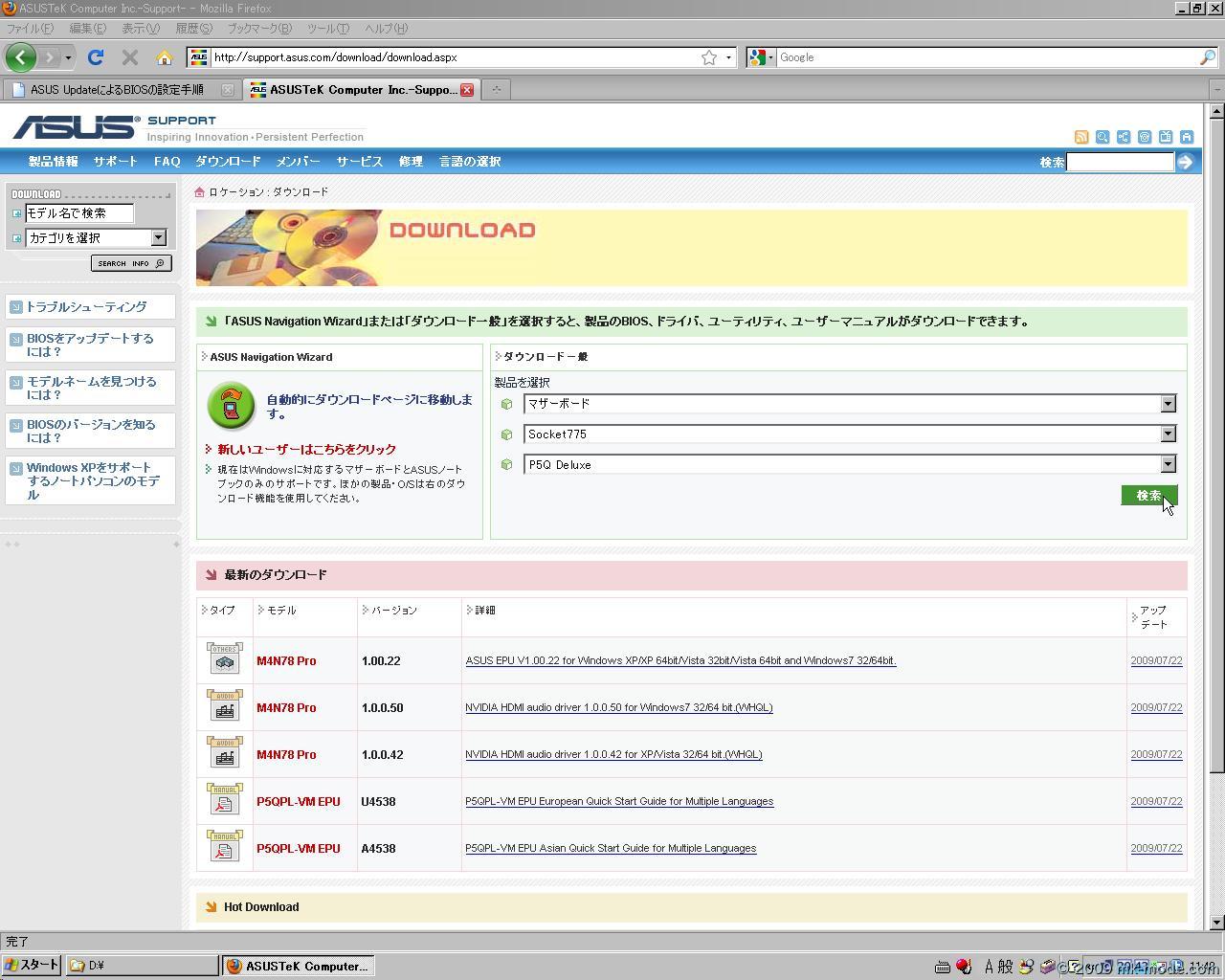This screenshot has width=1225, height=980.
Task: Click the RSS feed icon in ASUS header
Action: tap(1081, 137)
